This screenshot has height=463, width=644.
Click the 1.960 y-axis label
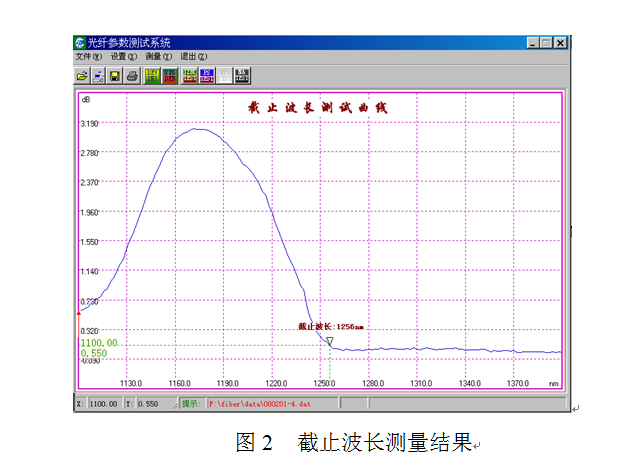90,212
